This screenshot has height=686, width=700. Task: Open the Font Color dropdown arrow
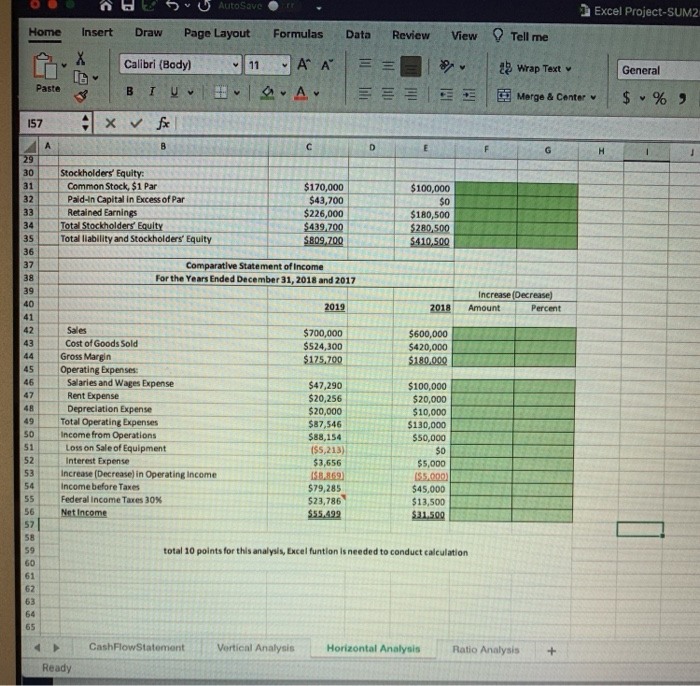[x=316, y=94]
